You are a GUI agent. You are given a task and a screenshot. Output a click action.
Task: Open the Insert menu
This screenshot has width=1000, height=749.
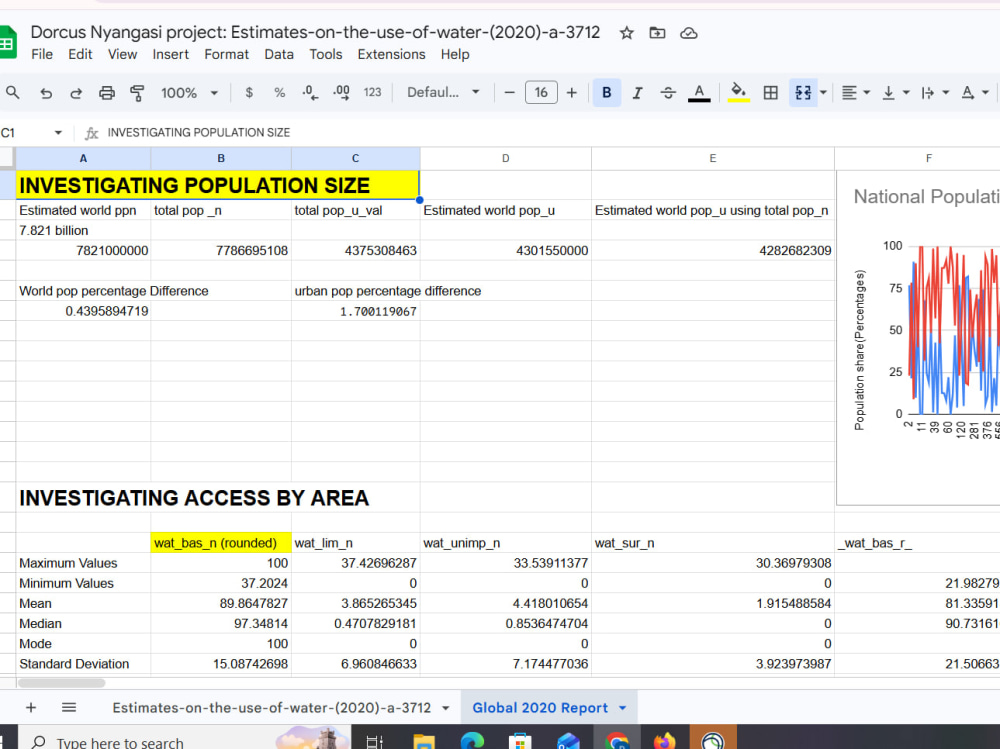(170, 54)
